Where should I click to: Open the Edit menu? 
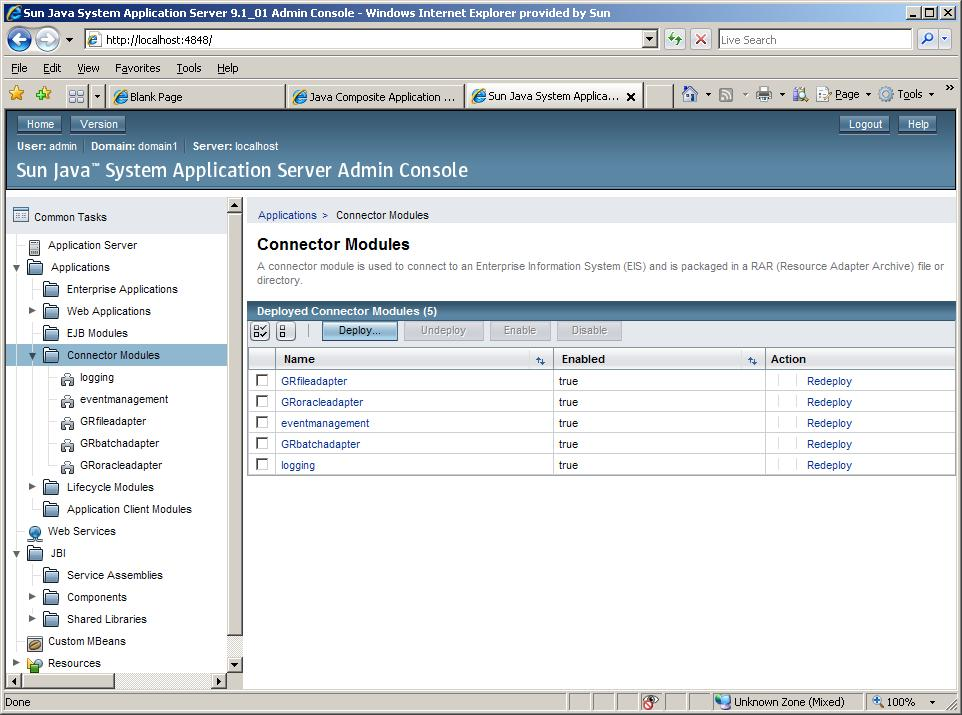(52, 68)
